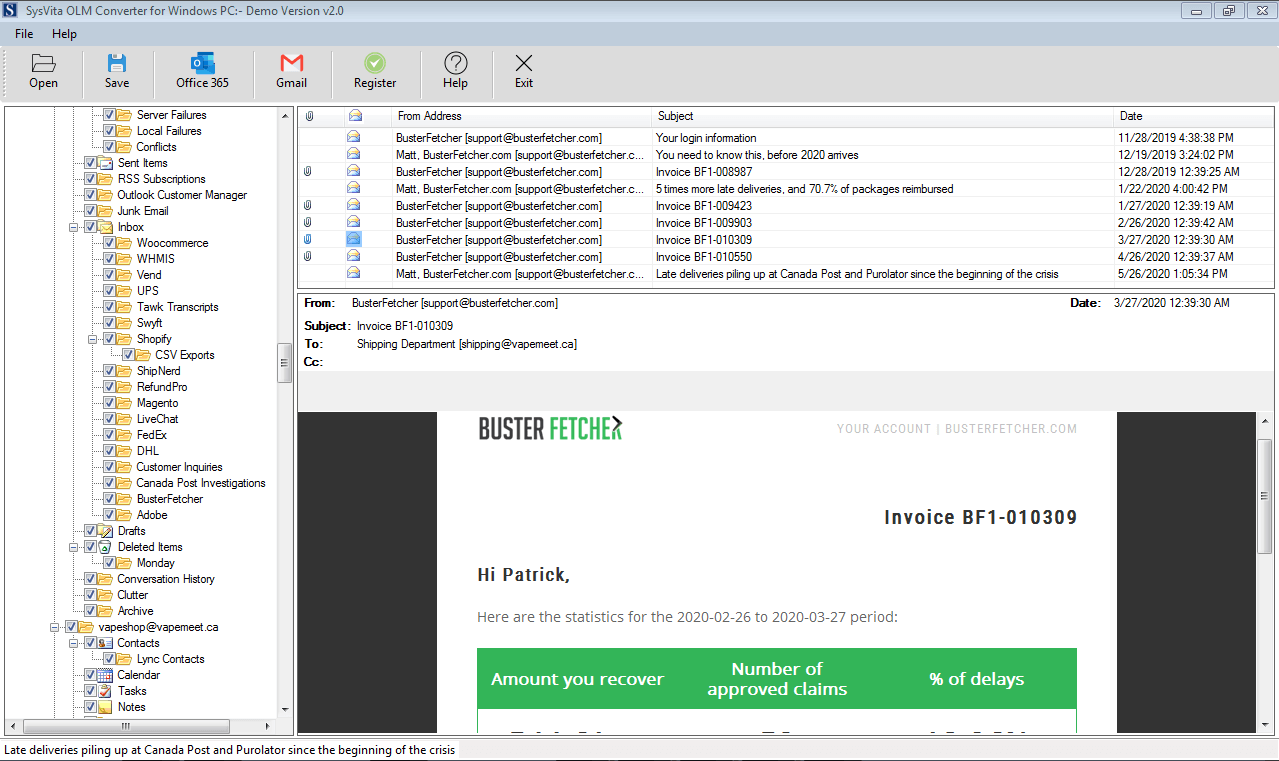Toggle the Junk Email folder checkbox

point(90,211)
